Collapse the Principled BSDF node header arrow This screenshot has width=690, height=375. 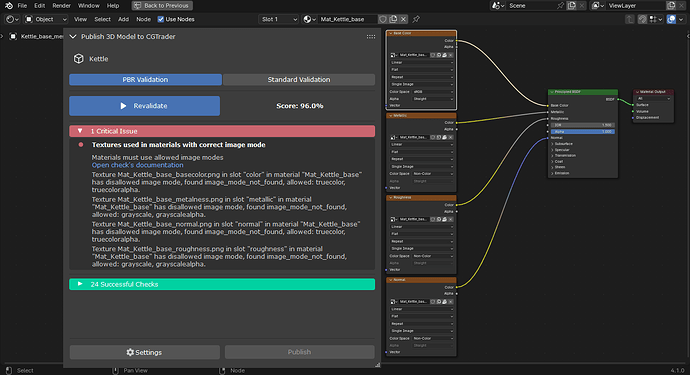click(x=551, y=92)
